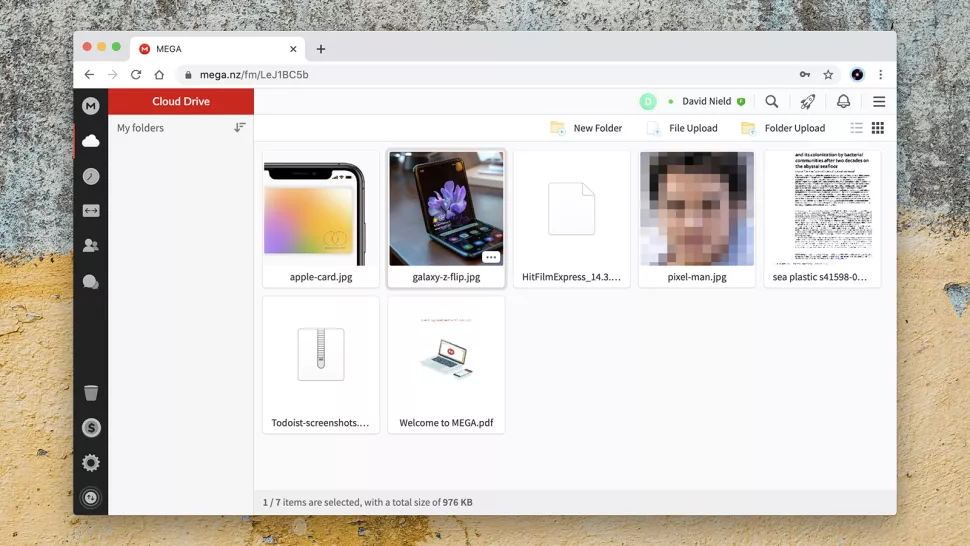Bookmark the page with the star icon
This screenshot has width=970, height=546.
pos(828,74)
